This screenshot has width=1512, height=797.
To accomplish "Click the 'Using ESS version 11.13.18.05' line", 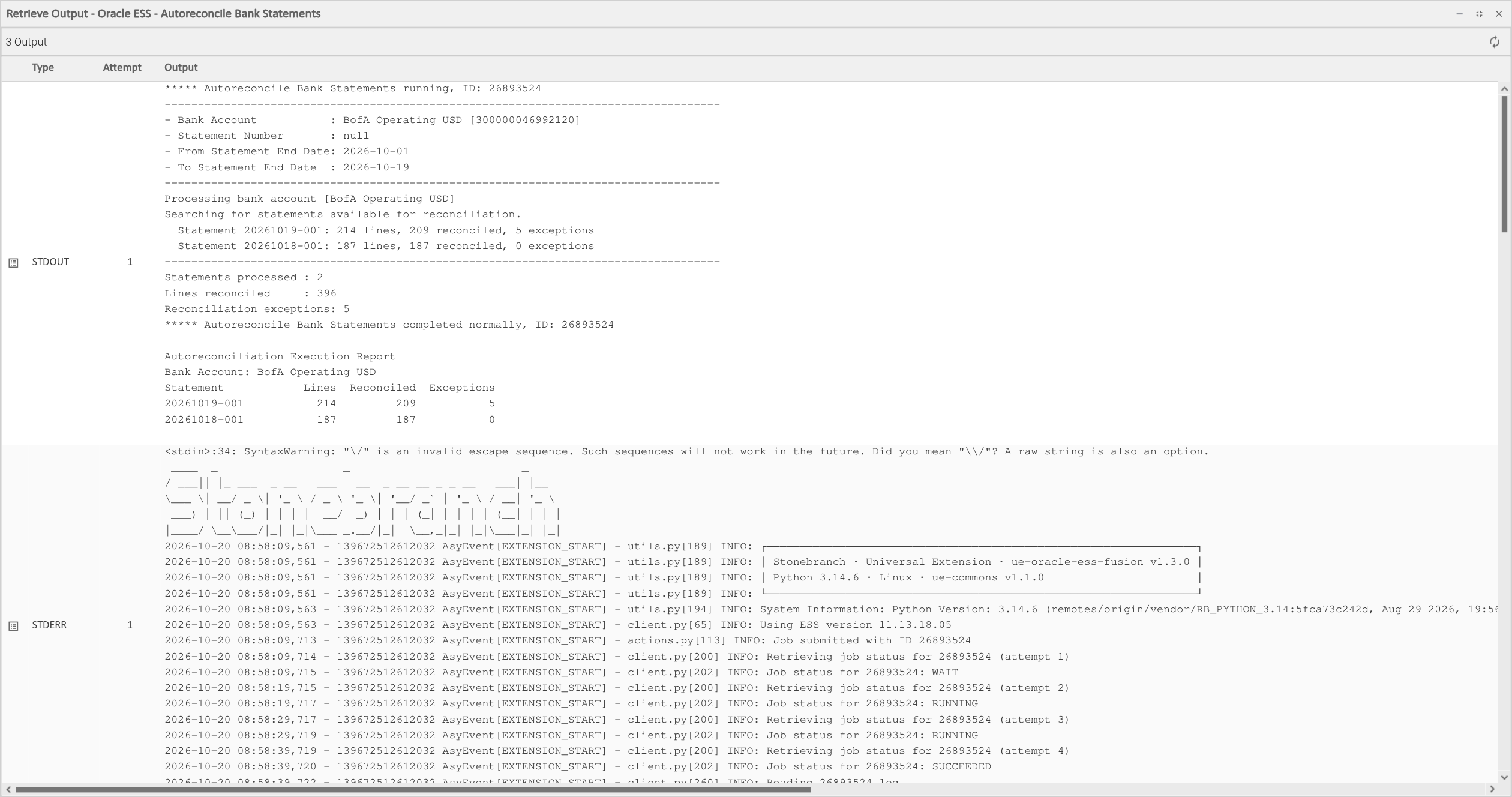I will tap(558, 625).
